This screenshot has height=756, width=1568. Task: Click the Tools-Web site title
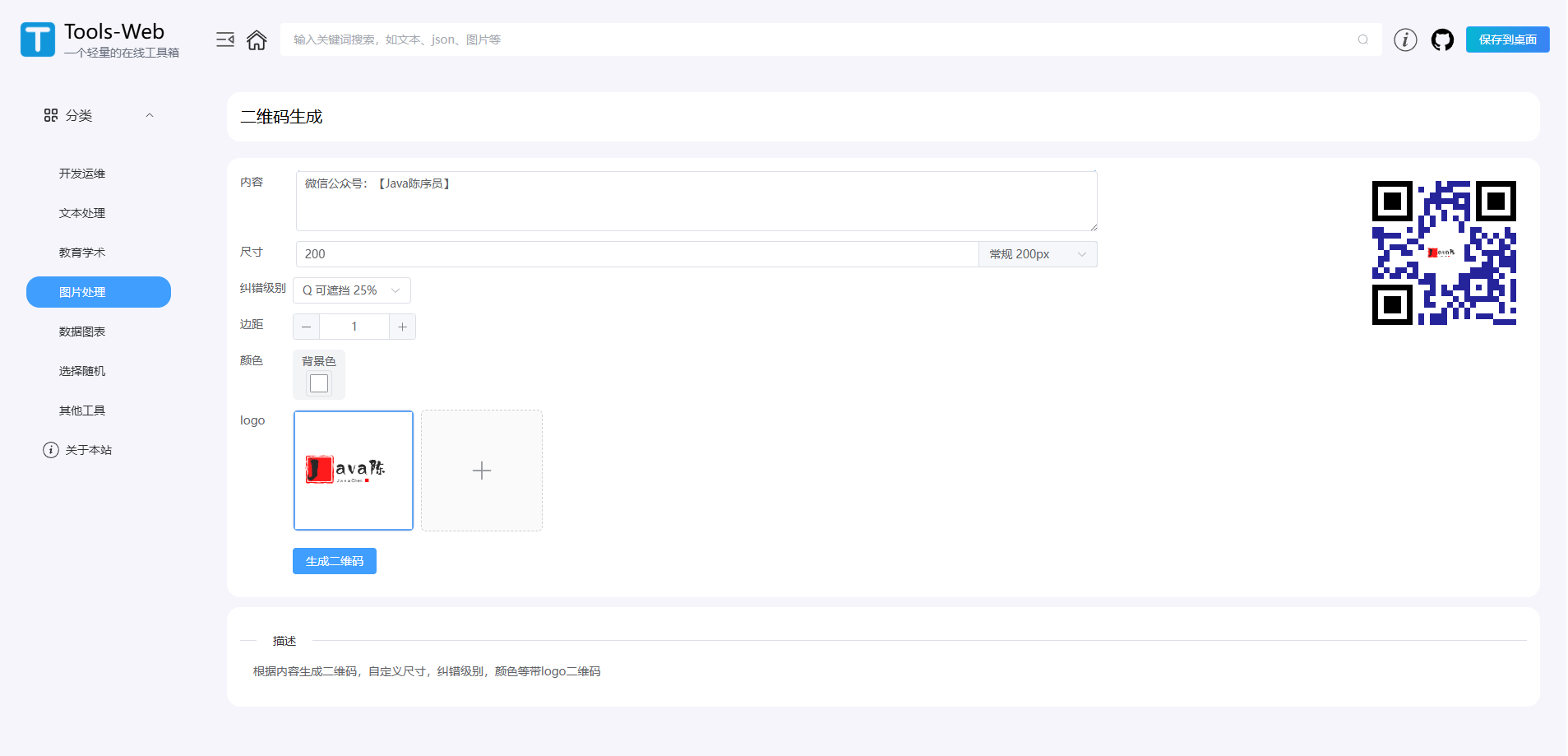114,31
